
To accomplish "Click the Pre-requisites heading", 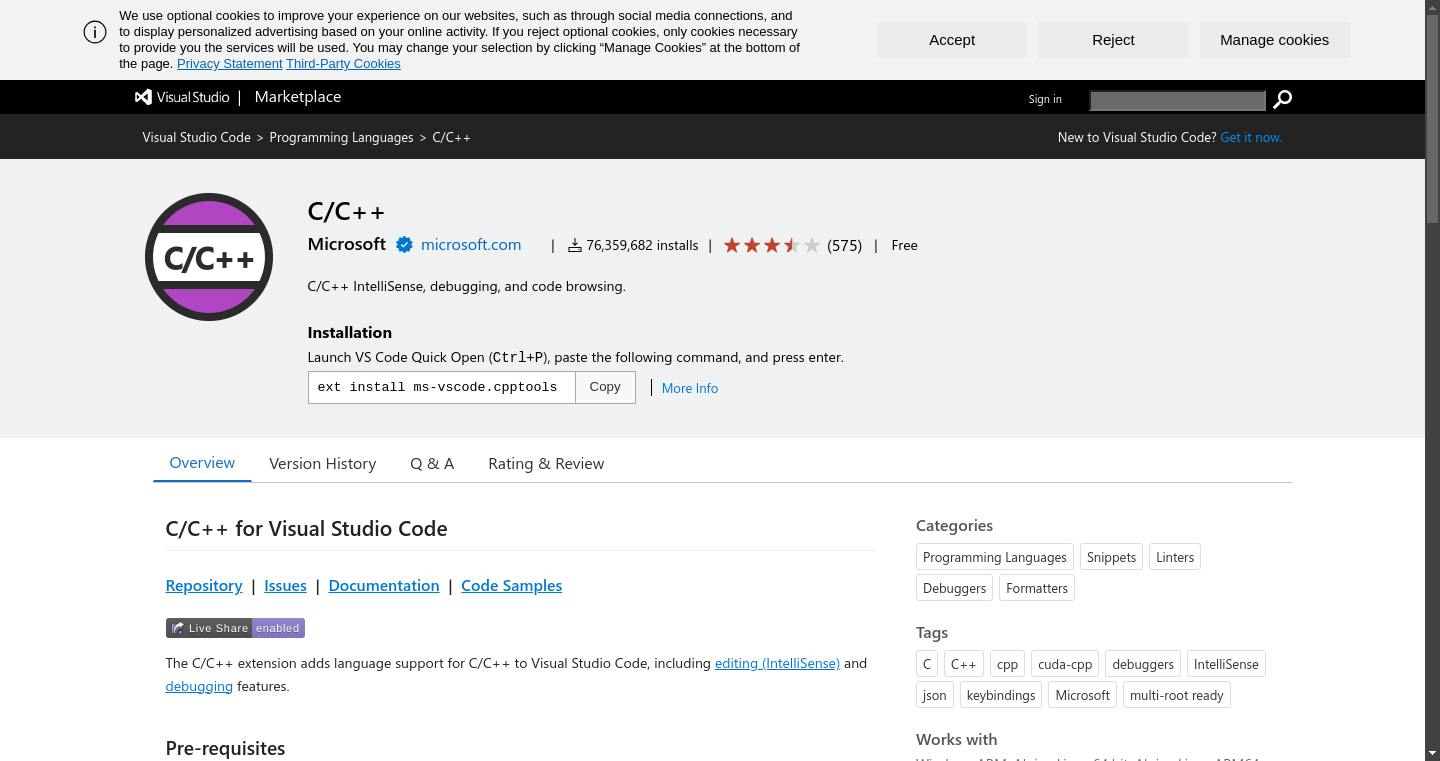I will coord(225,748).
